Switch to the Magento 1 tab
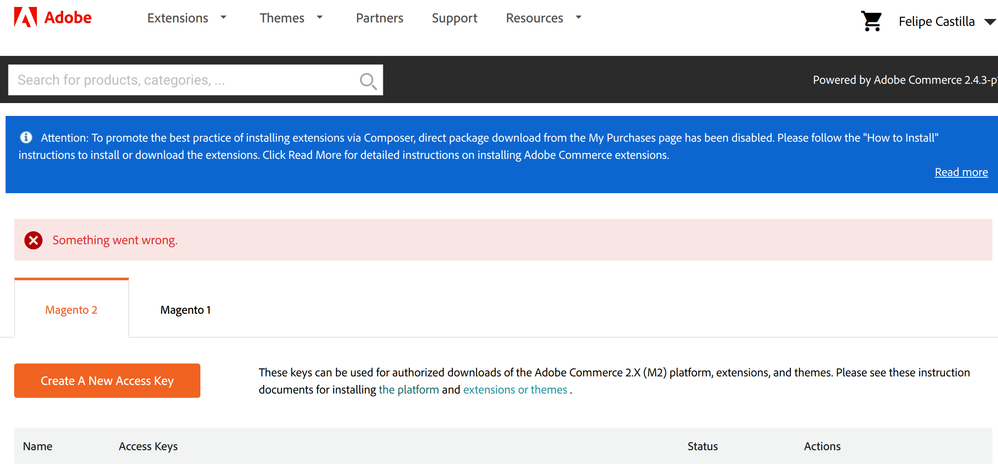Viewport: 998px width, 473px height. pyautogui.click(x=185, y=310)
